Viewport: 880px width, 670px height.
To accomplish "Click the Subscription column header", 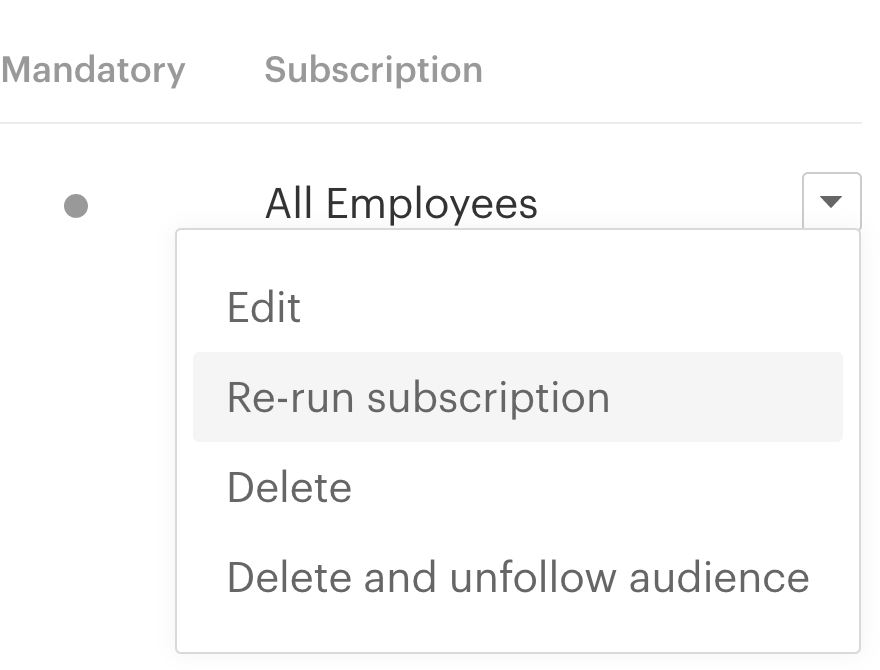I will pyautogui.click(x=373, y=70).
